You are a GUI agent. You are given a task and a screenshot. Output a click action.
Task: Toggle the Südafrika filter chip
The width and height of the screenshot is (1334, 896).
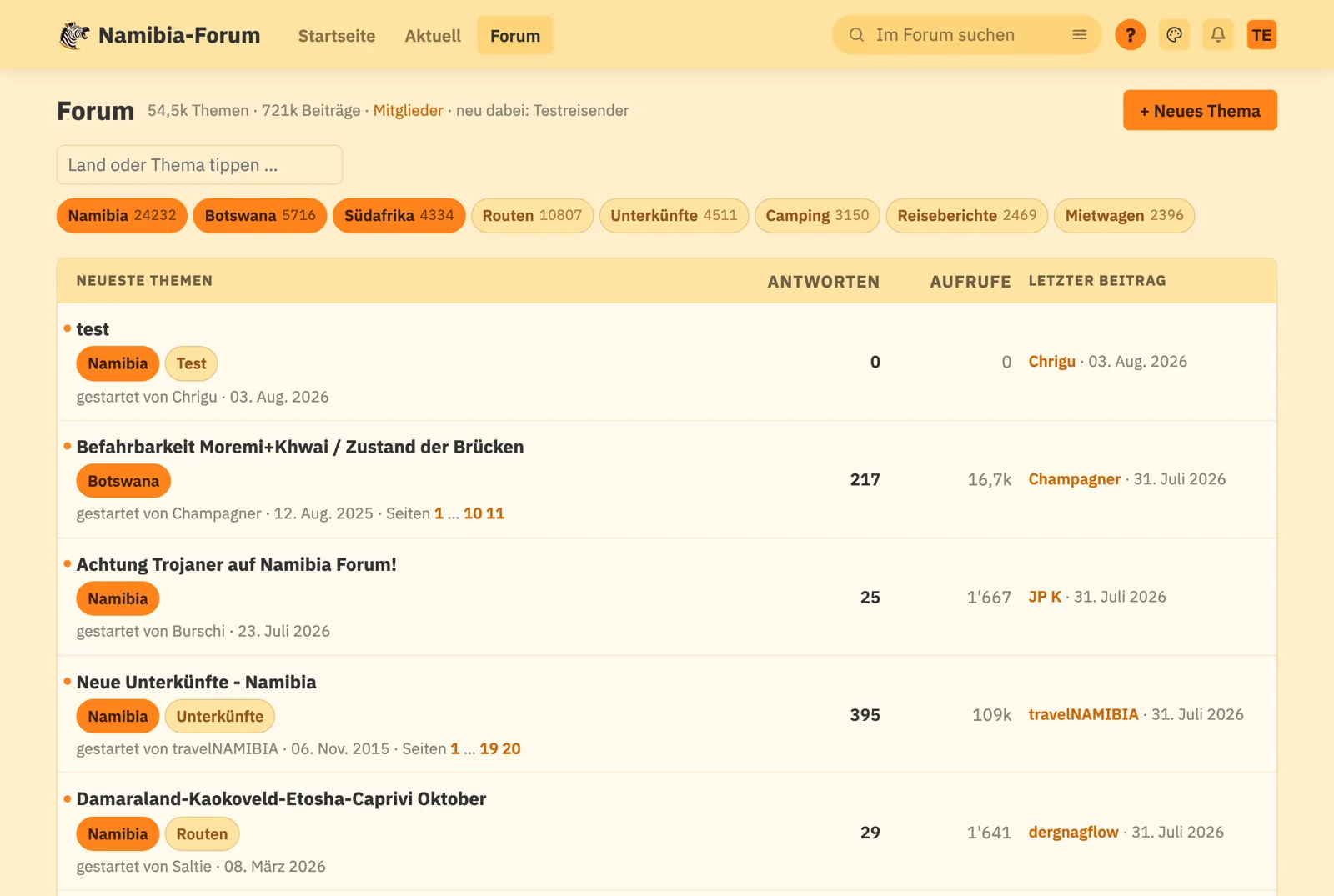click(399, 216)
